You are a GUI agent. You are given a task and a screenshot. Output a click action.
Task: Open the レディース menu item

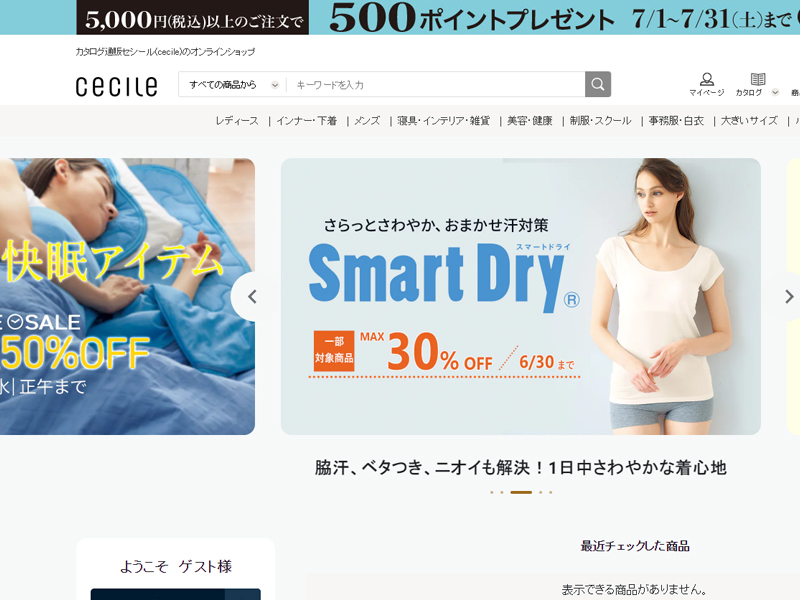coord(237,121)
